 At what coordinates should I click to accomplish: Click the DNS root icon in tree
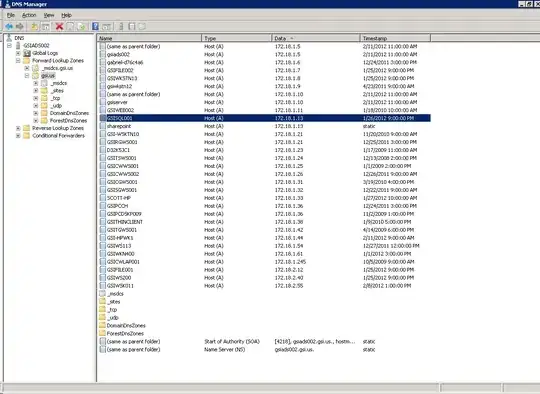pos(9,38)
